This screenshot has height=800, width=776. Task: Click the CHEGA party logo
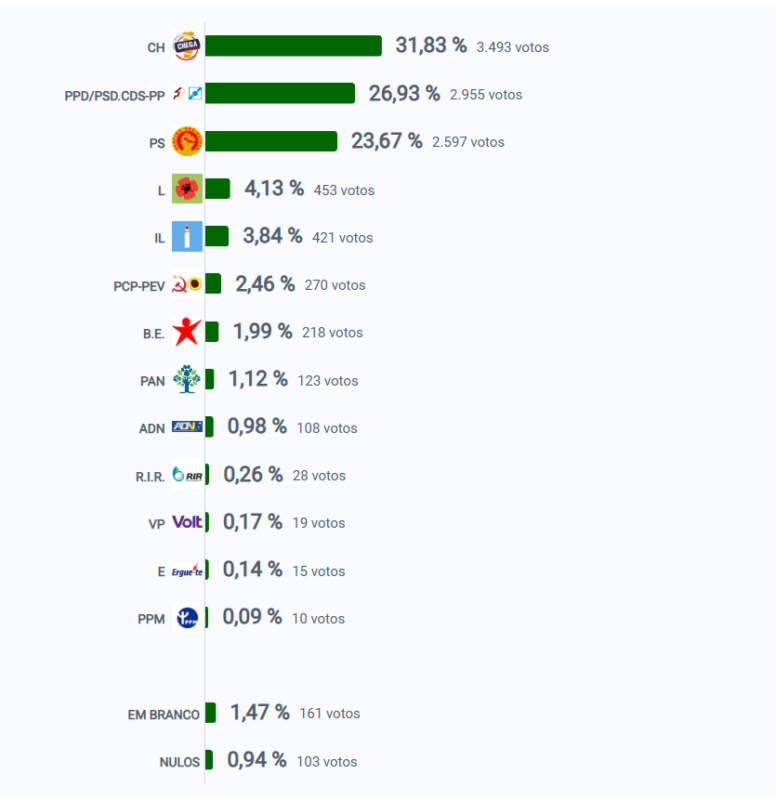tap(187, 46)
